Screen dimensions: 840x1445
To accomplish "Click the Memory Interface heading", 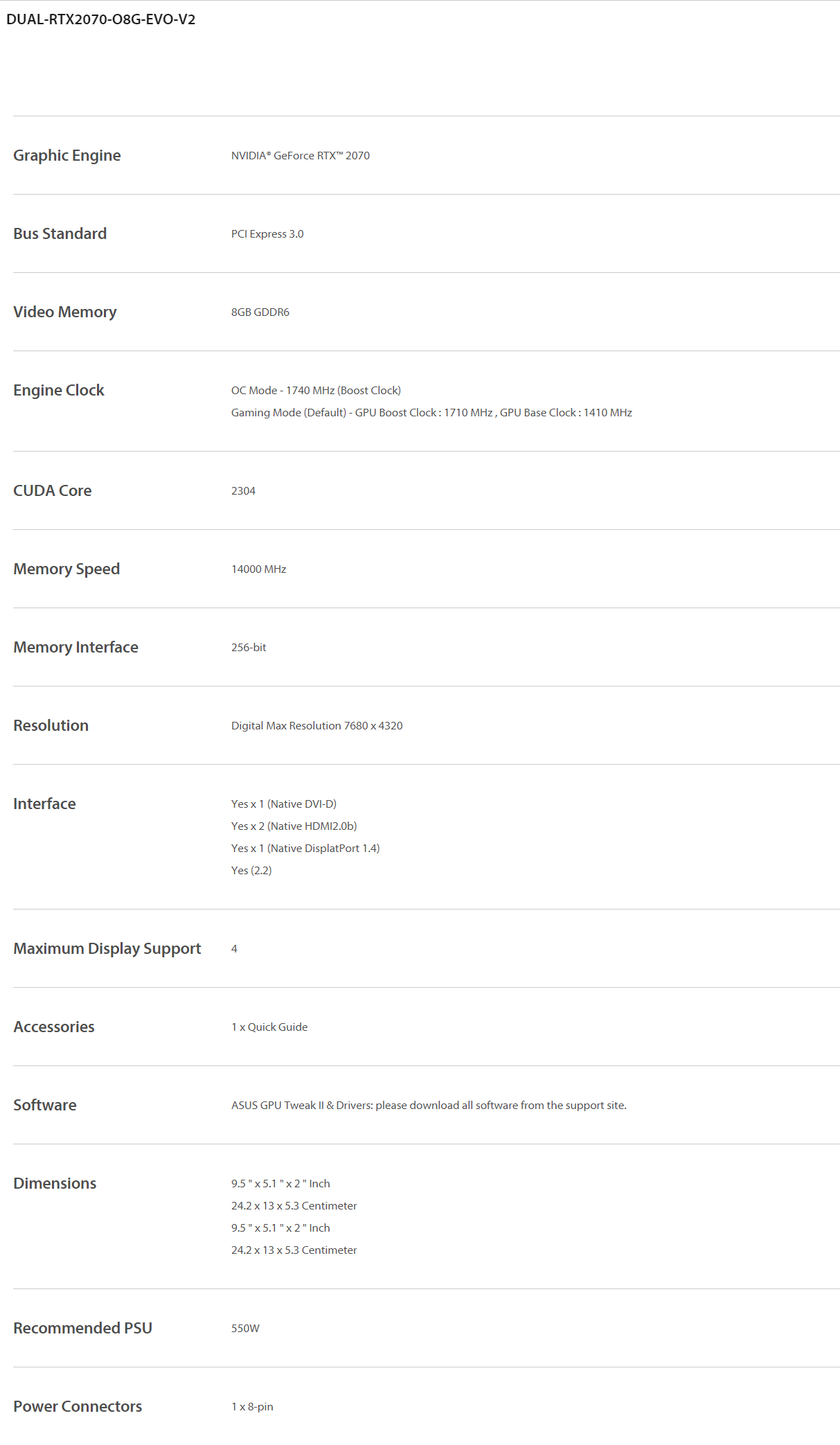I will pos(76,647).
